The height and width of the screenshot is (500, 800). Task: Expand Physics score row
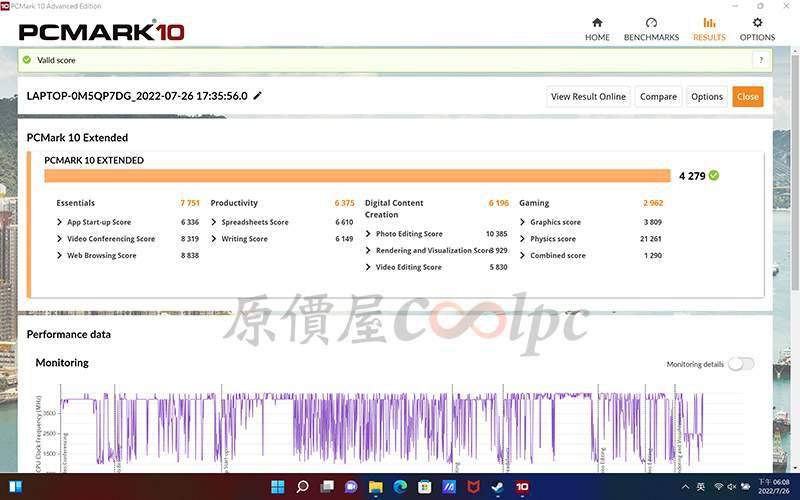(522, 239)
